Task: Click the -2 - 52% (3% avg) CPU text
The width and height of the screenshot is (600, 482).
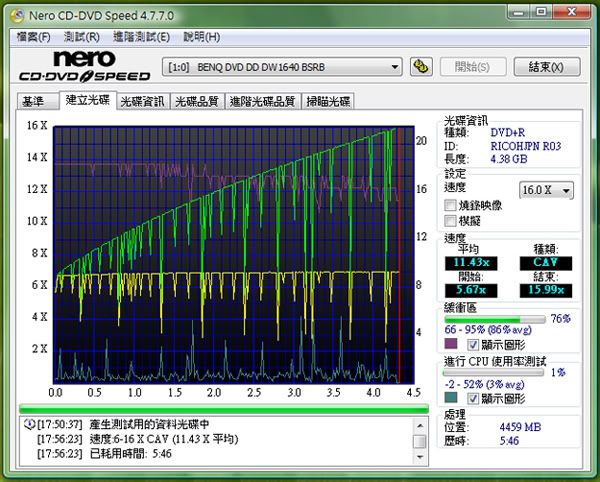Action: coord(484,384)
